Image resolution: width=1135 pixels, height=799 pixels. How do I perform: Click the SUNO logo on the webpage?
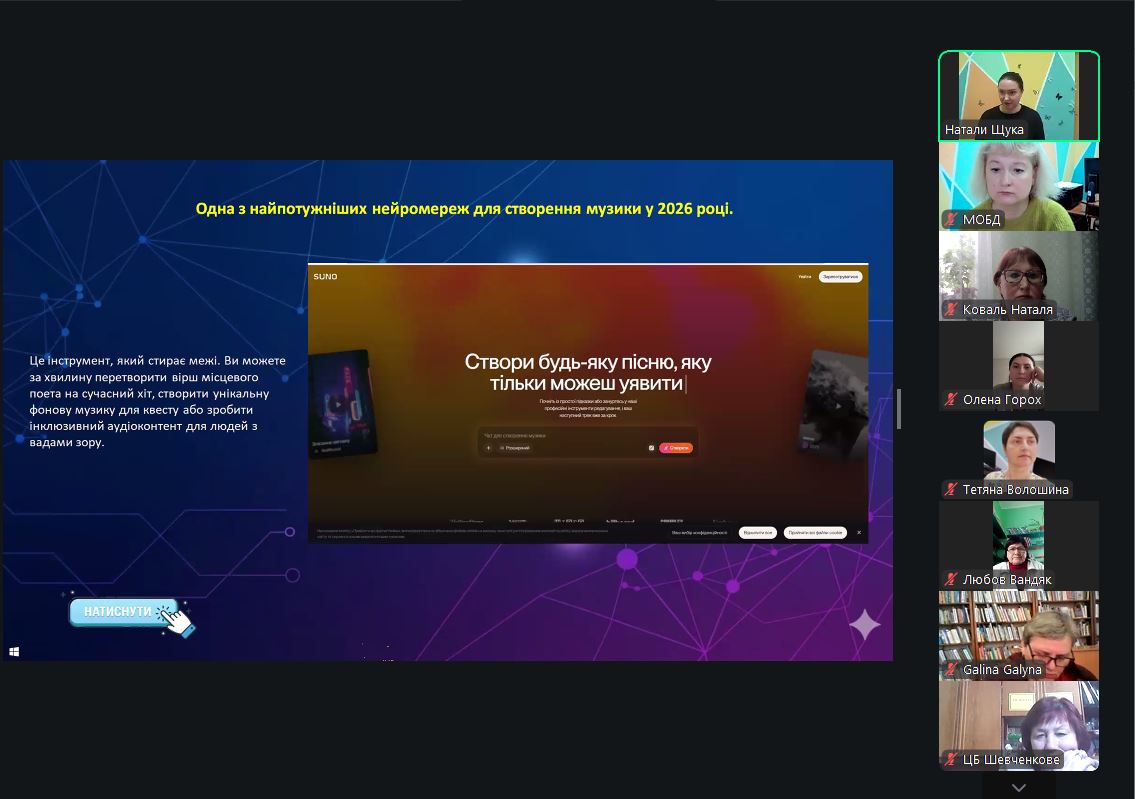(x=325, y=276)
